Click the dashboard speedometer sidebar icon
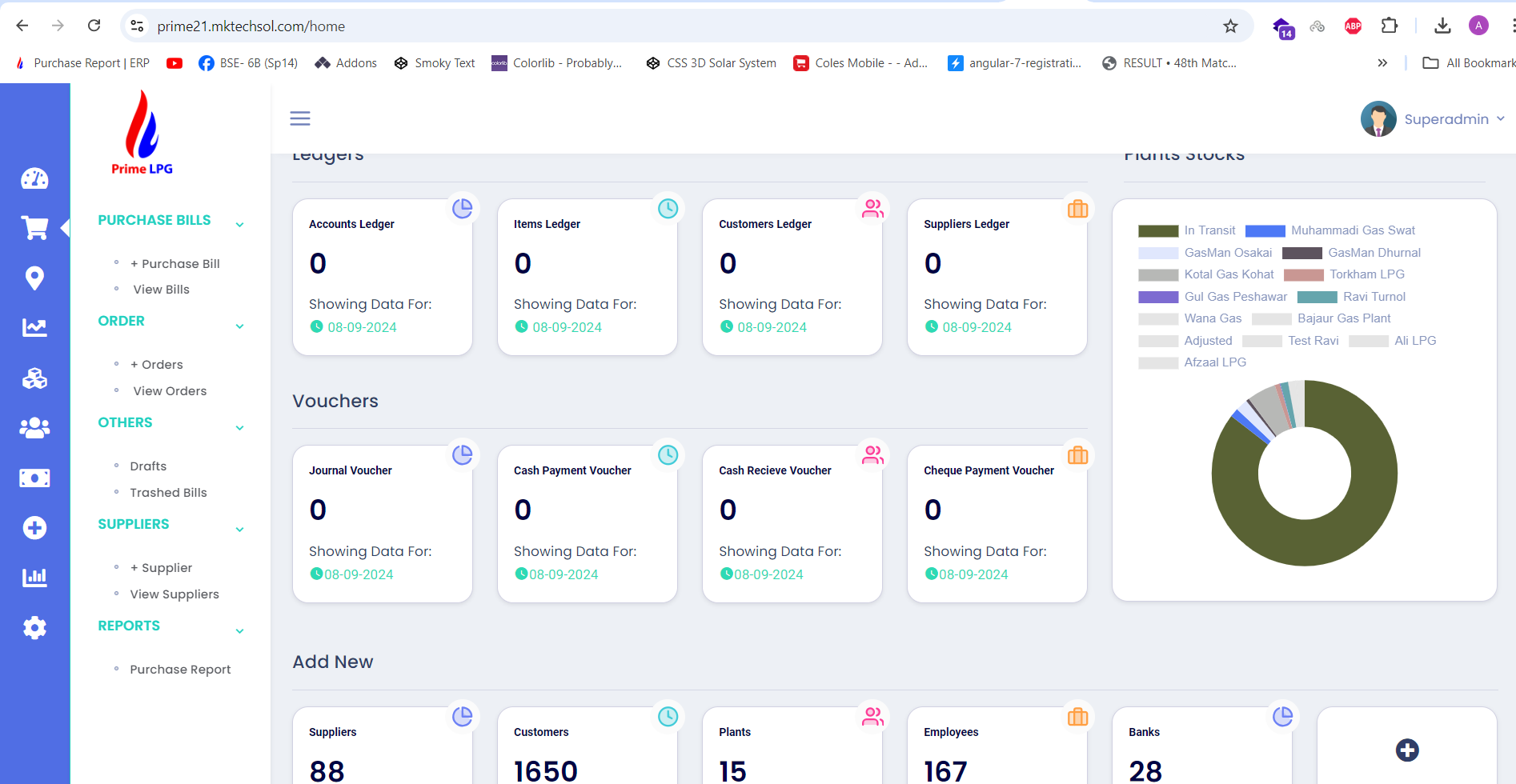Image resolution: width=1516 pixels, height=784 pixels. [34, 178]
